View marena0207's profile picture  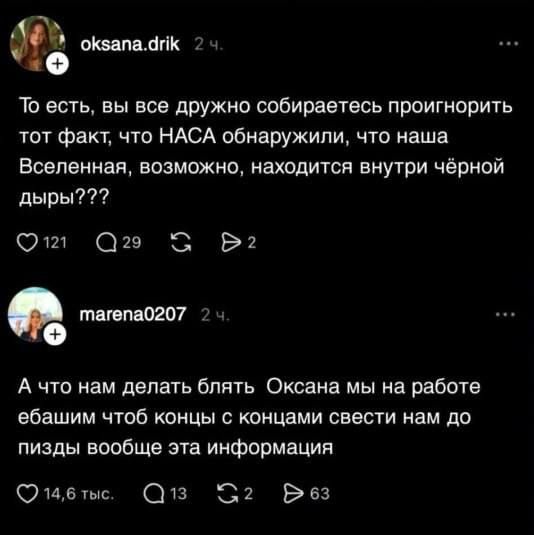(x=35, y=315)
